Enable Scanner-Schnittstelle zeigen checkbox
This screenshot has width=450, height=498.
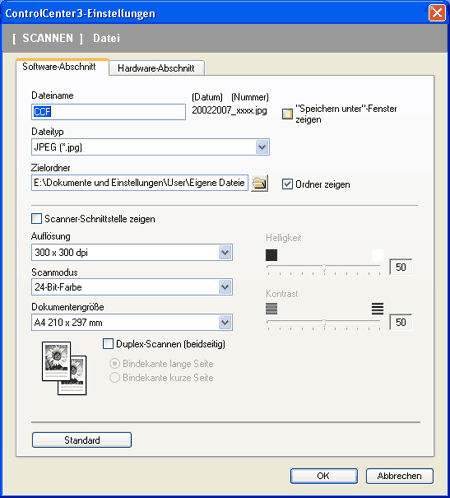pyautogui.click(x=36, y=219)
